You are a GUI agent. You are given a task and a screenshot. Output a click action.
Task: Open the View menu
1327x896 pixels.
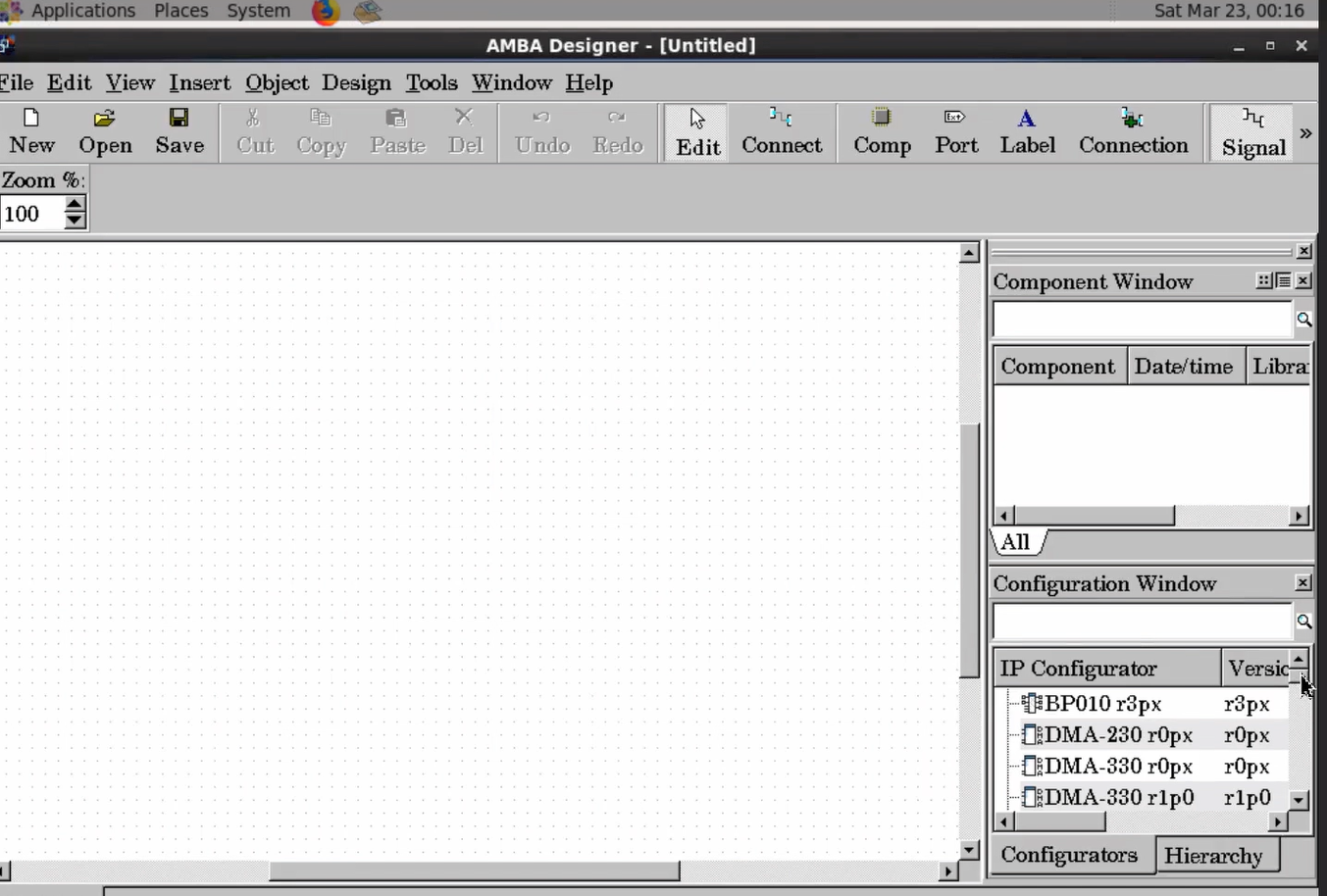pos(130,82)
